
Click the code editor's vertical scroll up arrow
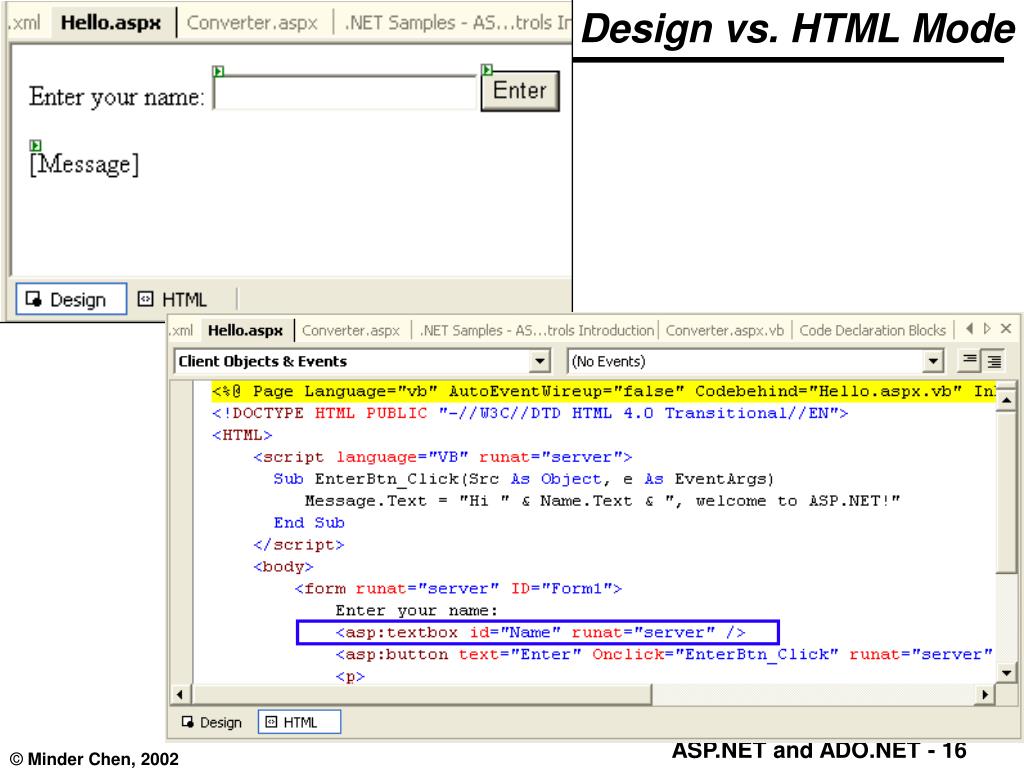[1006, 399]
